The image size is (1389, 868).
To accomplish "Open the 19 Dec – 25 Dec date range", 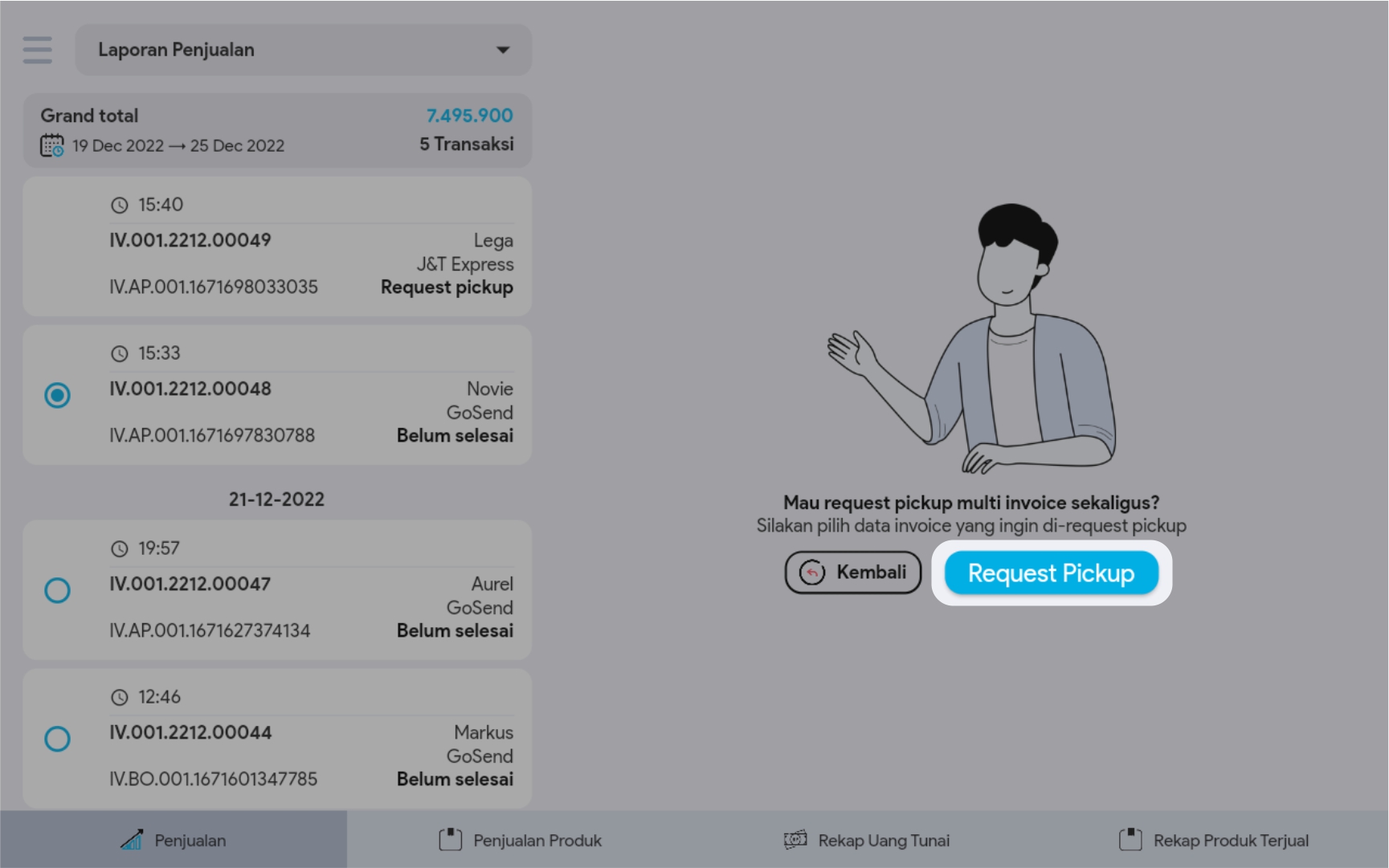I will coord(178,145).
